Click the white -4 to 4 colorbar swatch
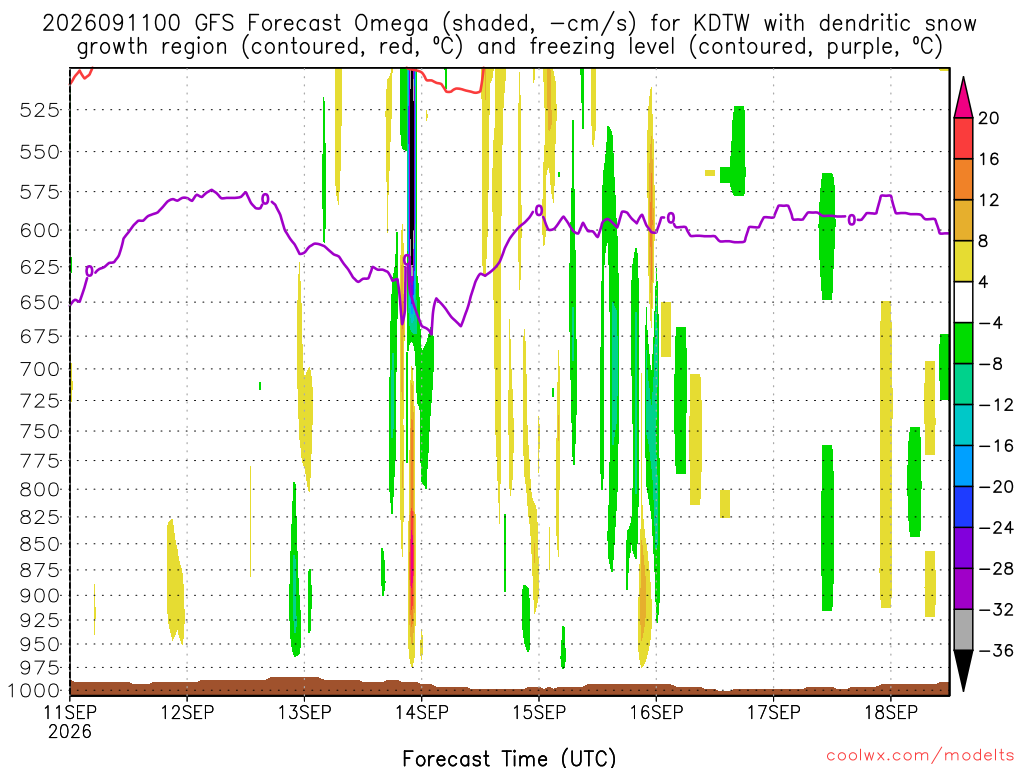 [963, 302]
